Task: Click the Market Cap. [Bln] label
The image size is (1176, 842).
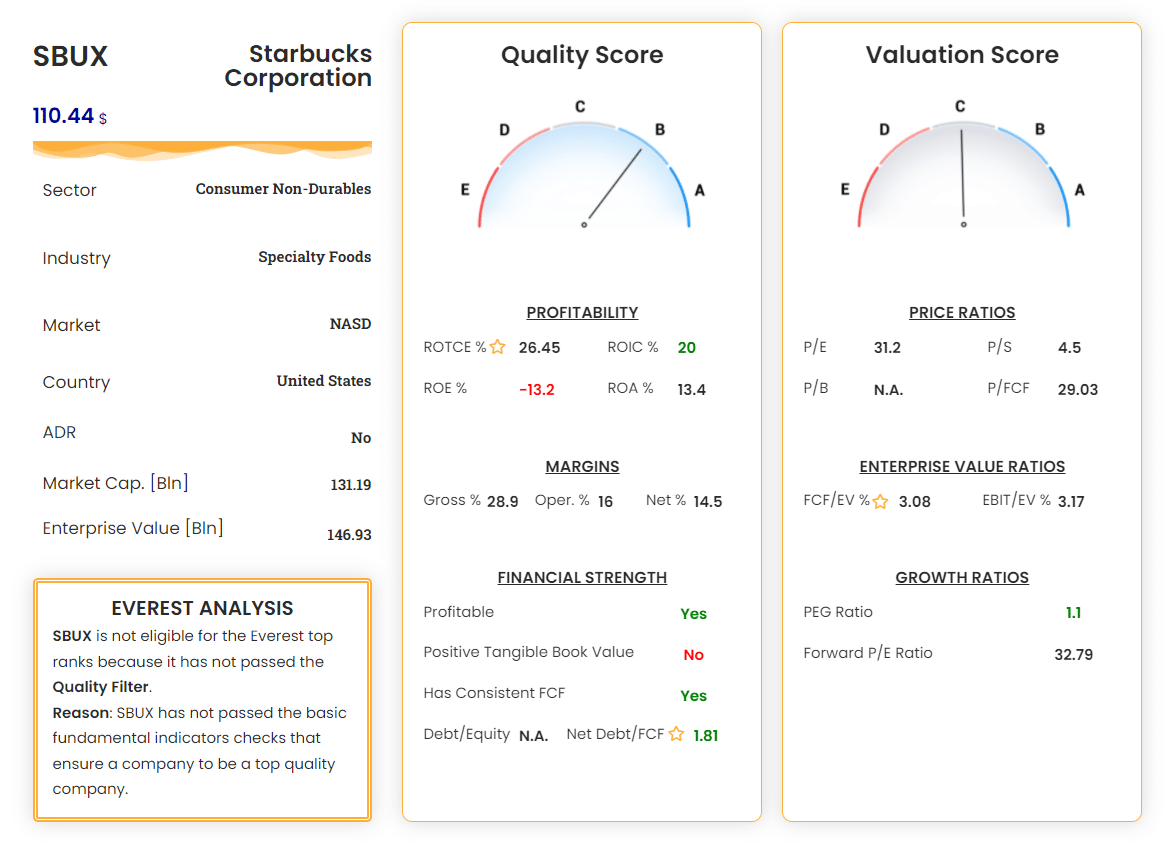Action: (116, 483)
